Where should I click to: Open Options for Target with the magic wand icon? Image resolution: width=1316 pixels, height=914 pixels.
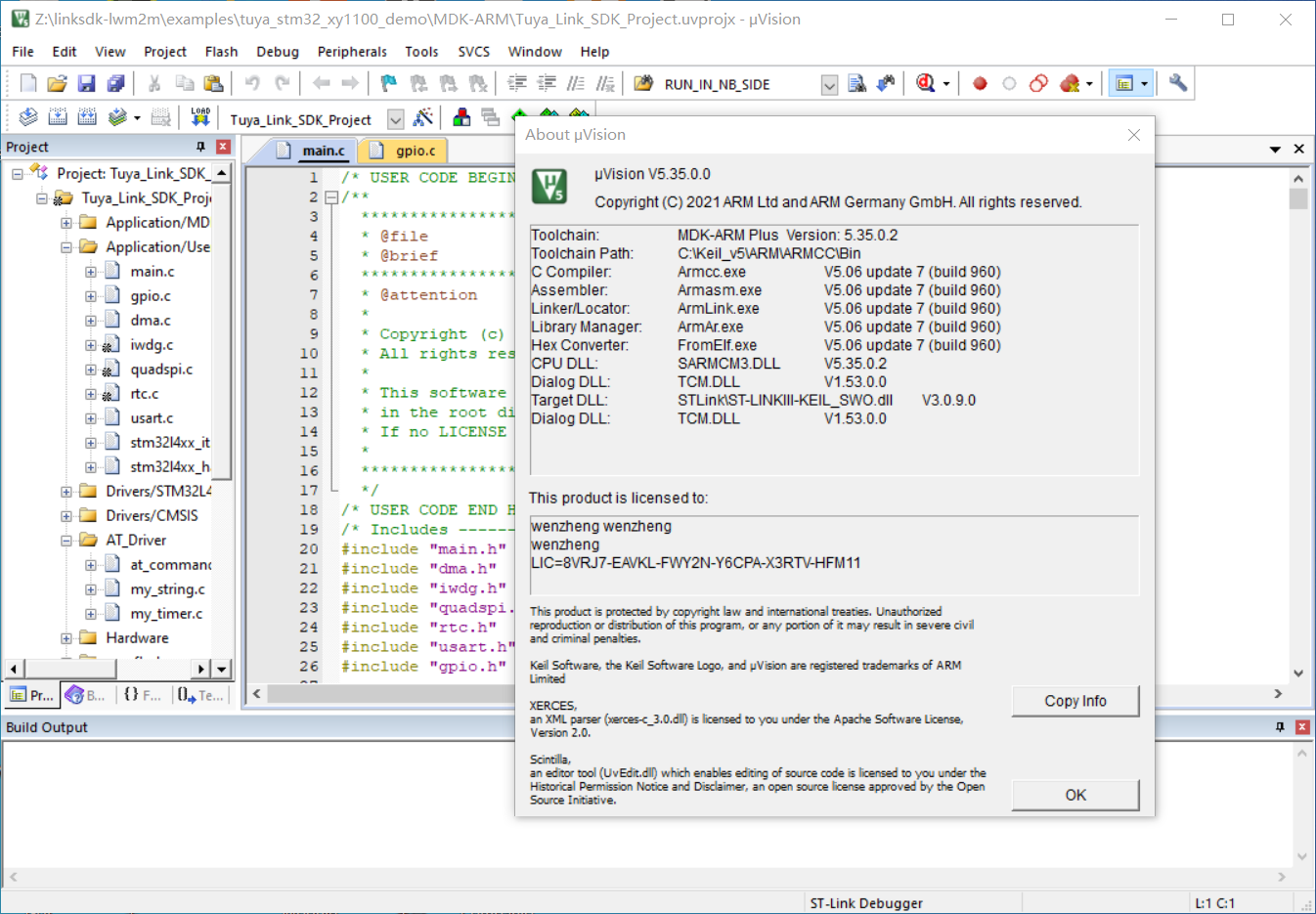coord(423,118)
